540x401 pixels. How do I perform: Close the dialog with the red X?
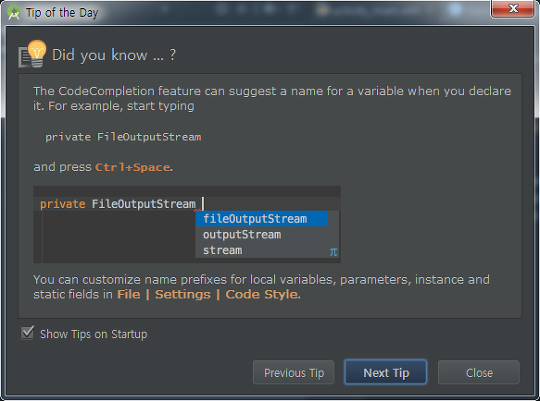click(513, 9)
